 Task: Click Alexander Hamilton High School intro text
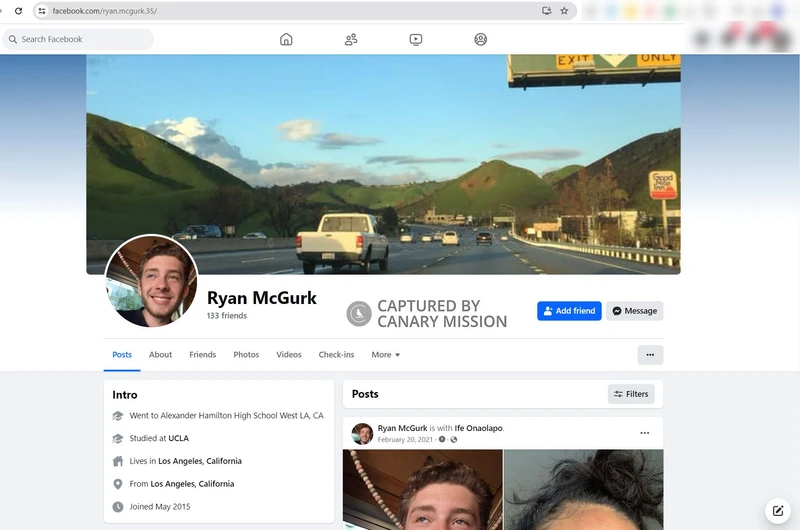(227, 416)
